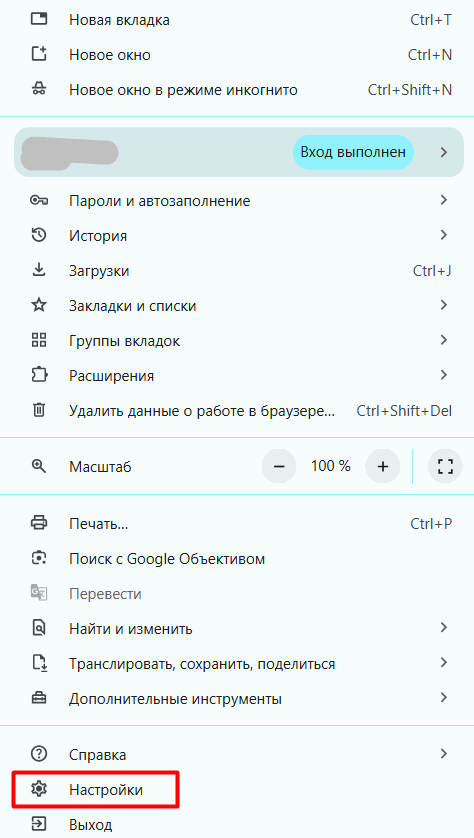The height and width of the screenshot is (838, 474).
Task: Click the new window icon beside Новое окно
Action: pos(39,55)
